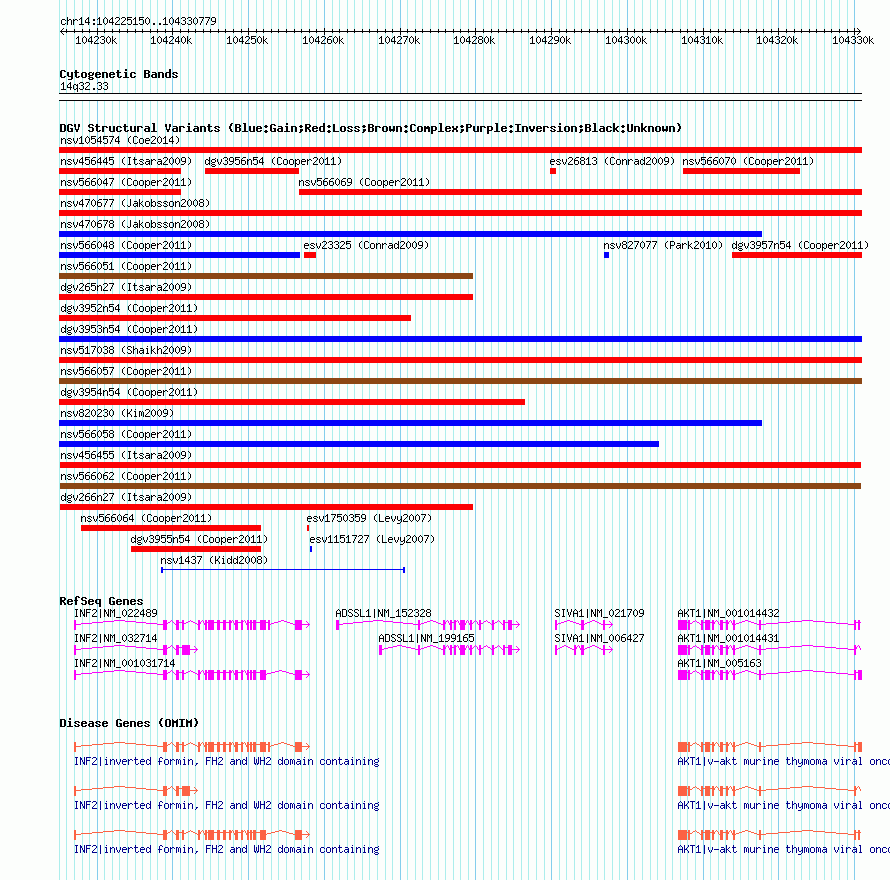
Task: Click the chr14:104225150..104330779 region label
Action: tap(138, 21)
